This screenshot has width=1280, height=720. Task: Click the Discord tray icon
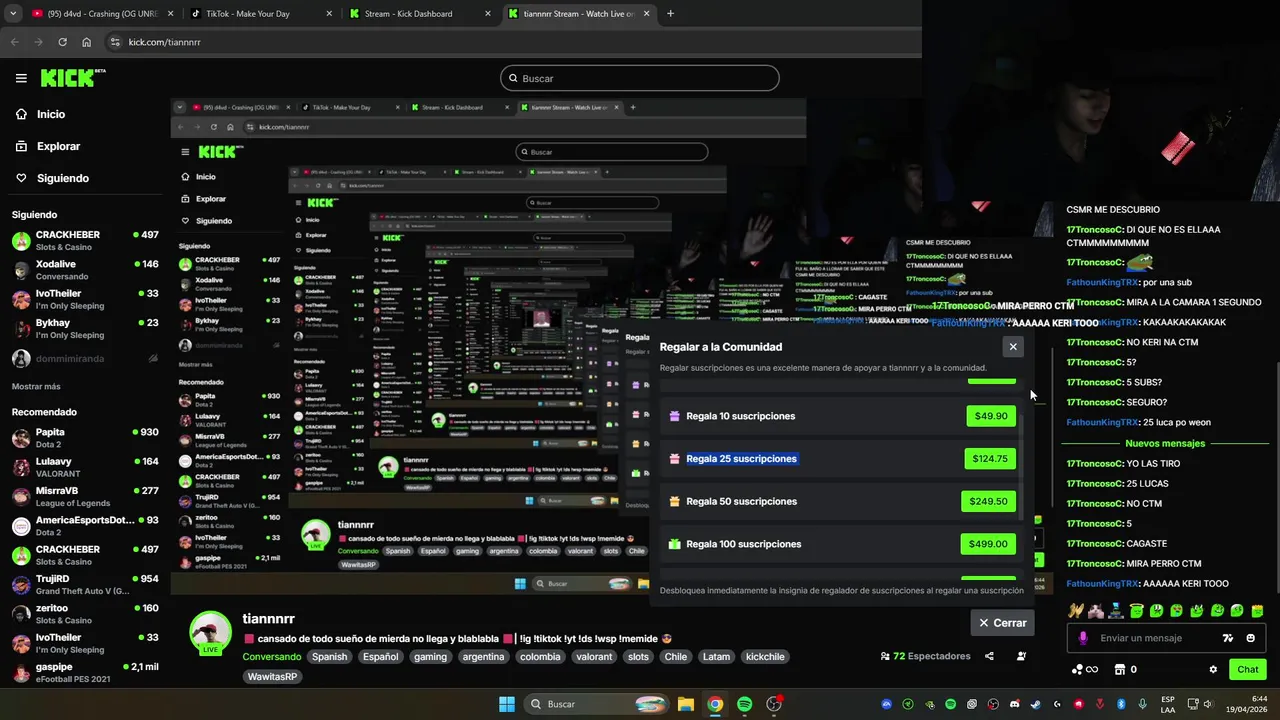(1015, 704)
